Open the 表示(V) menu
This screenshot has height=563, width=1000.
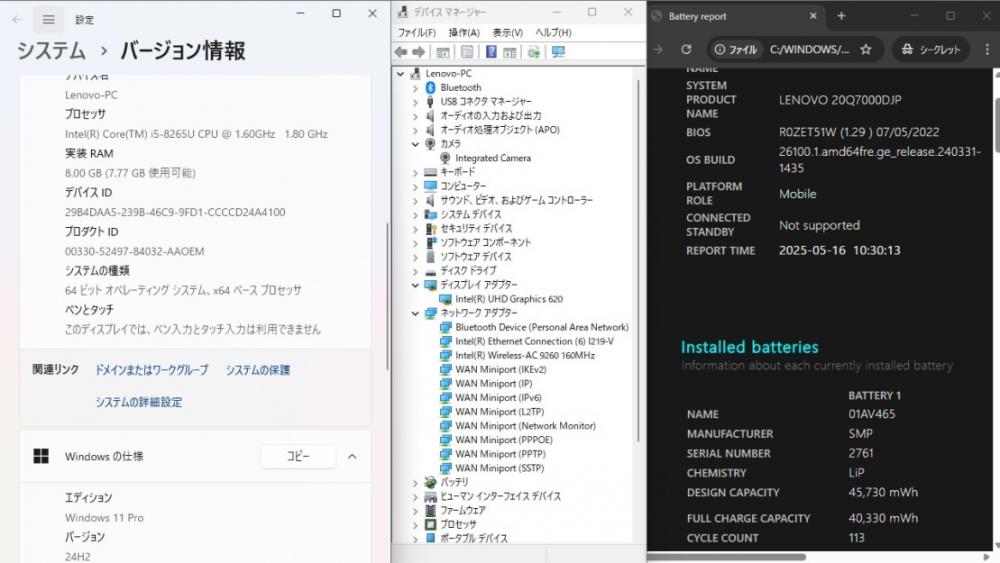(x=508, y=33)
